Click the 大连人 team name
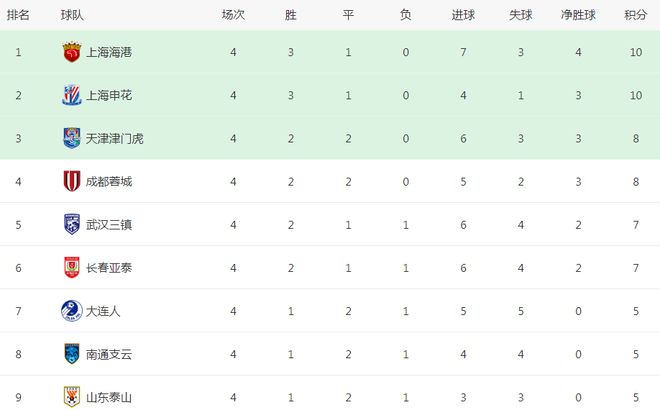Viewport: 660px width, 410px height. (103, 311)
